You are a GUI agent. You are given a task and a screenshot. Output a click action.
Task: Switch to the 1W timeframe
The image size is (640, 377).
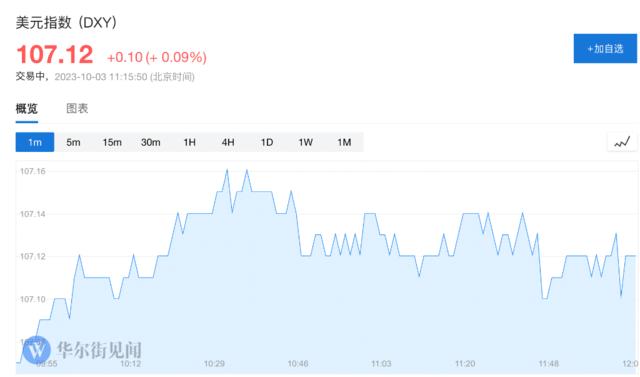(x=305, y=142)
